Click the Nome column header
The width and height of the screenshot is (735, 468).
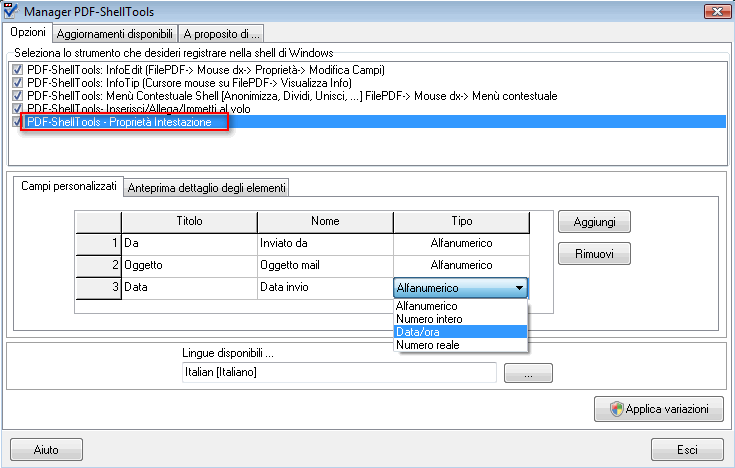pyautogui.click(x=325, y=221)
